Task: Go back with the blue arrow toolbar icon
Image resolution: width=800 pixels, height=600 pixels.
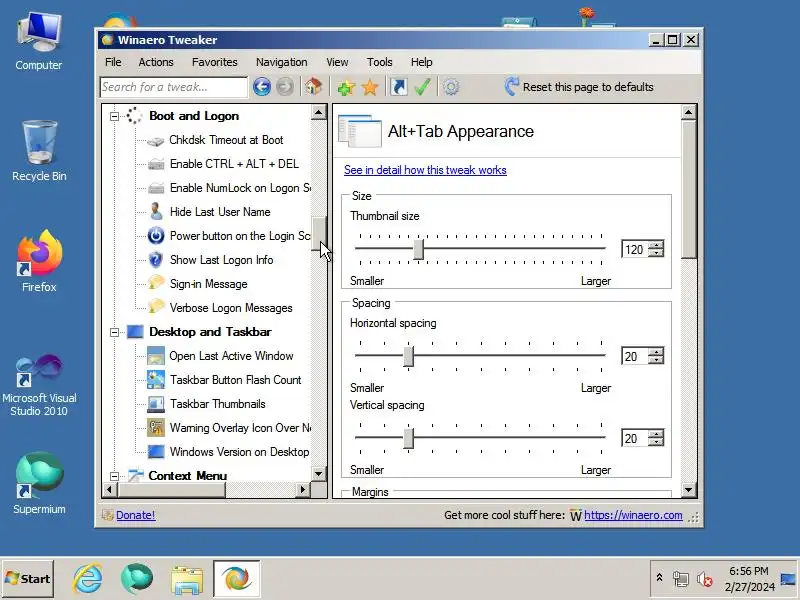Action: [x=262, y=87]
